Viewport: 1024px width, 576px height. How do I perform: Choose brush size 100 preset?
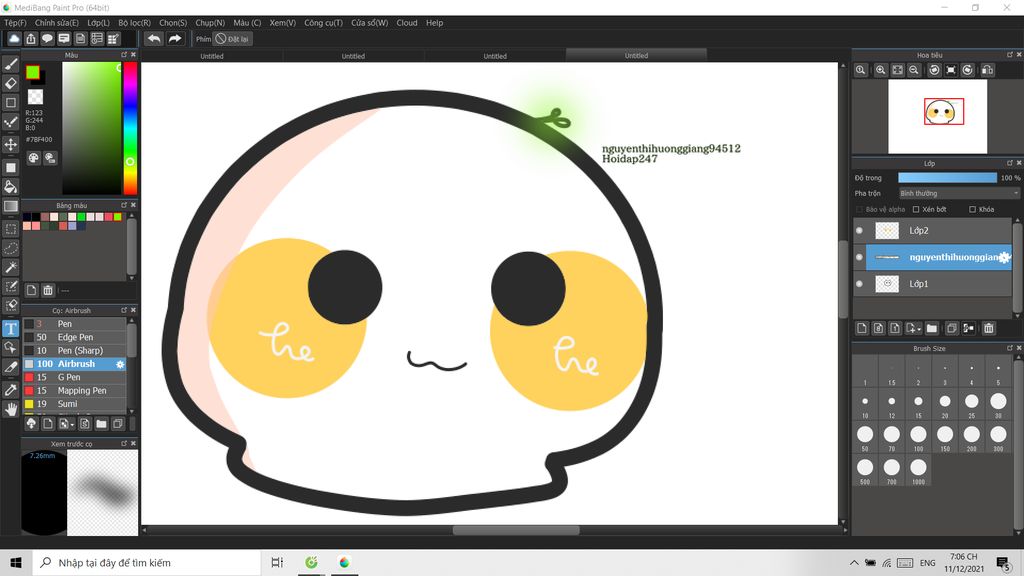point(918,438)
